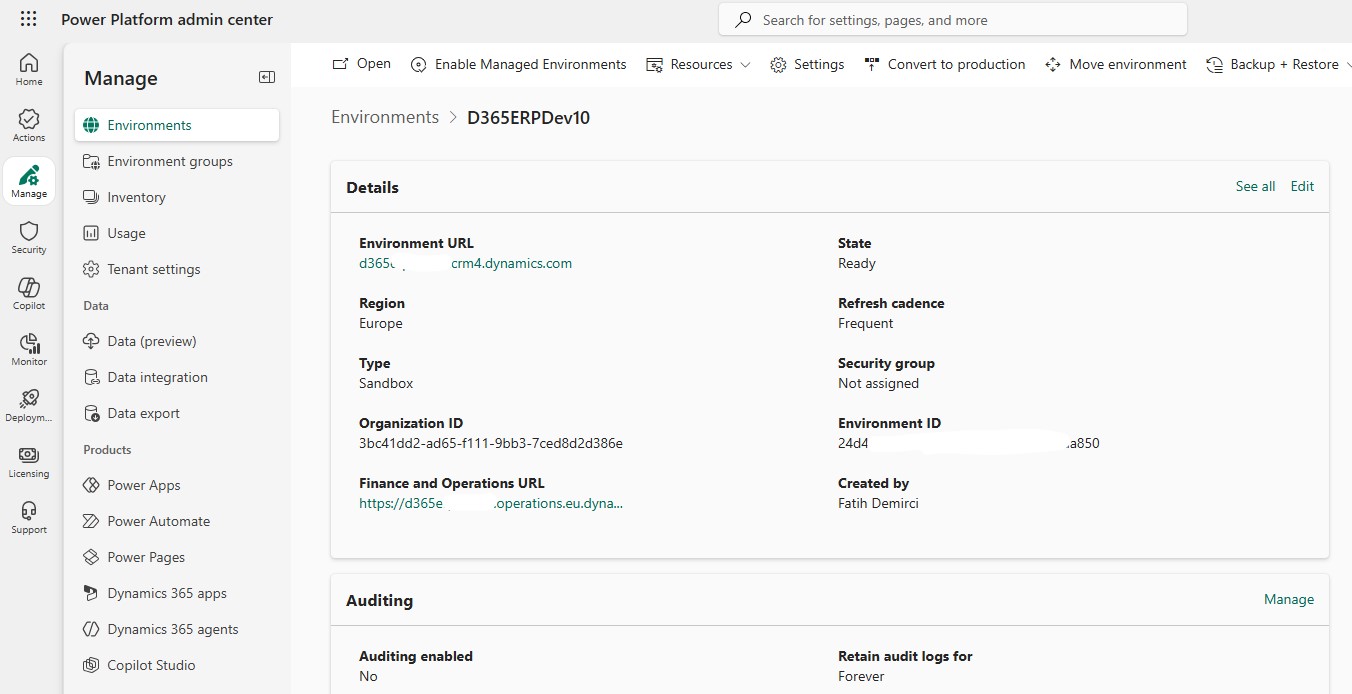This screenshot has height=694, width=1352.
Task: Click the search magnifier icon
Action: pos(743,20)
